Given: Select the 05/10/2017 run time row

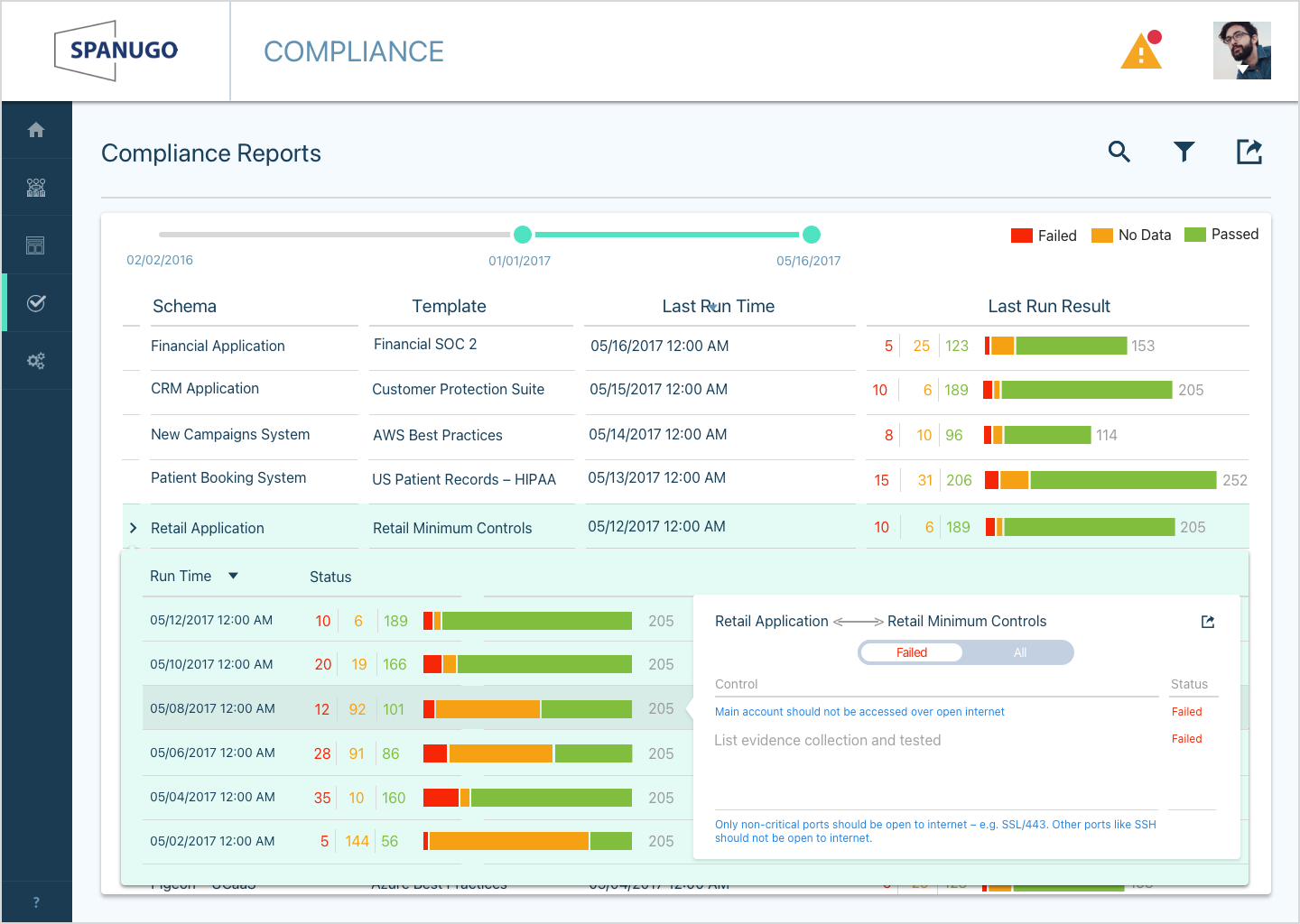Looking at the screenshot, I should click(417, 664).
